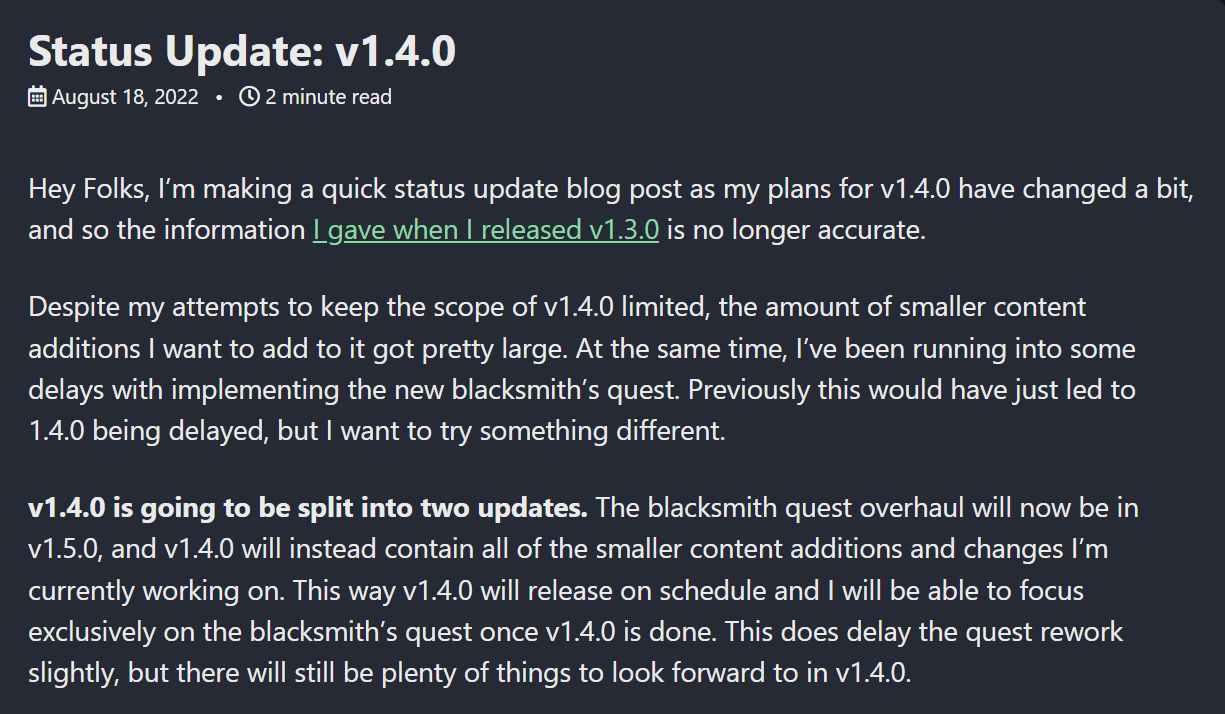The width and height of the screenshot is (1225, 714).
Task: Click the 'August 18, 2022' date text
Action: pyautogui.click(x=125, y=97)
